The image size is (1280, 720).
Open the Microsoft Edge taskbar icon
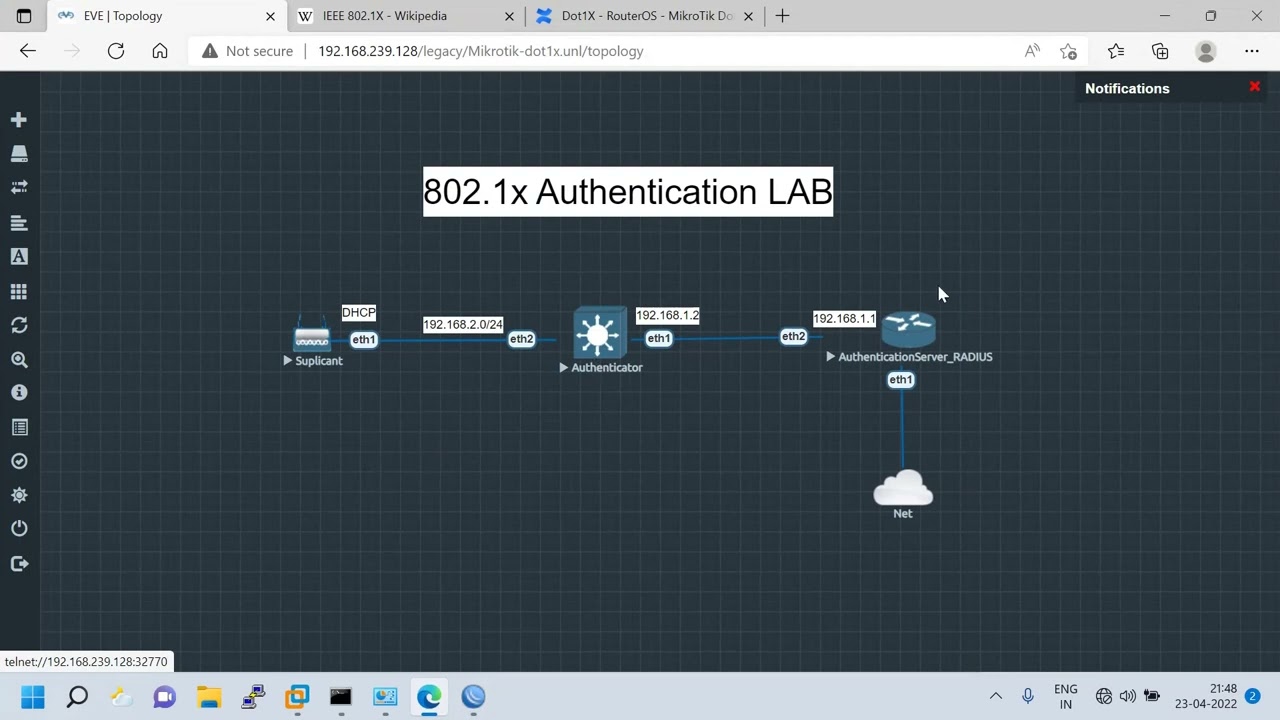point(429,697)
